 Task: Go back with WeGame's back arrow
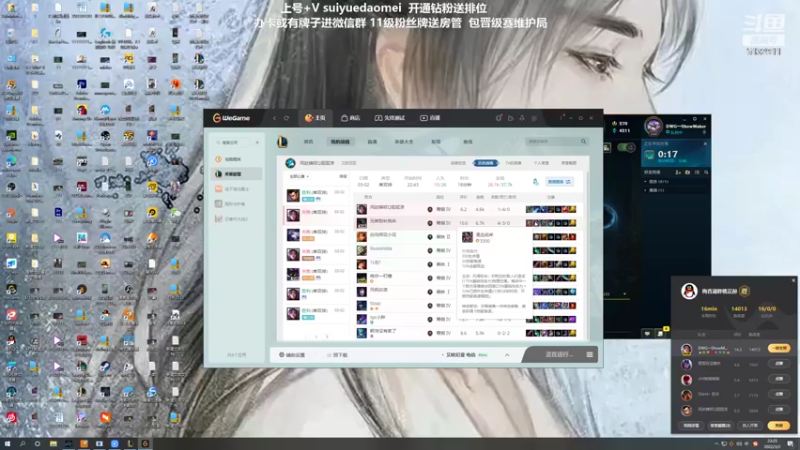pyautogui.click(x=274, y=118)
